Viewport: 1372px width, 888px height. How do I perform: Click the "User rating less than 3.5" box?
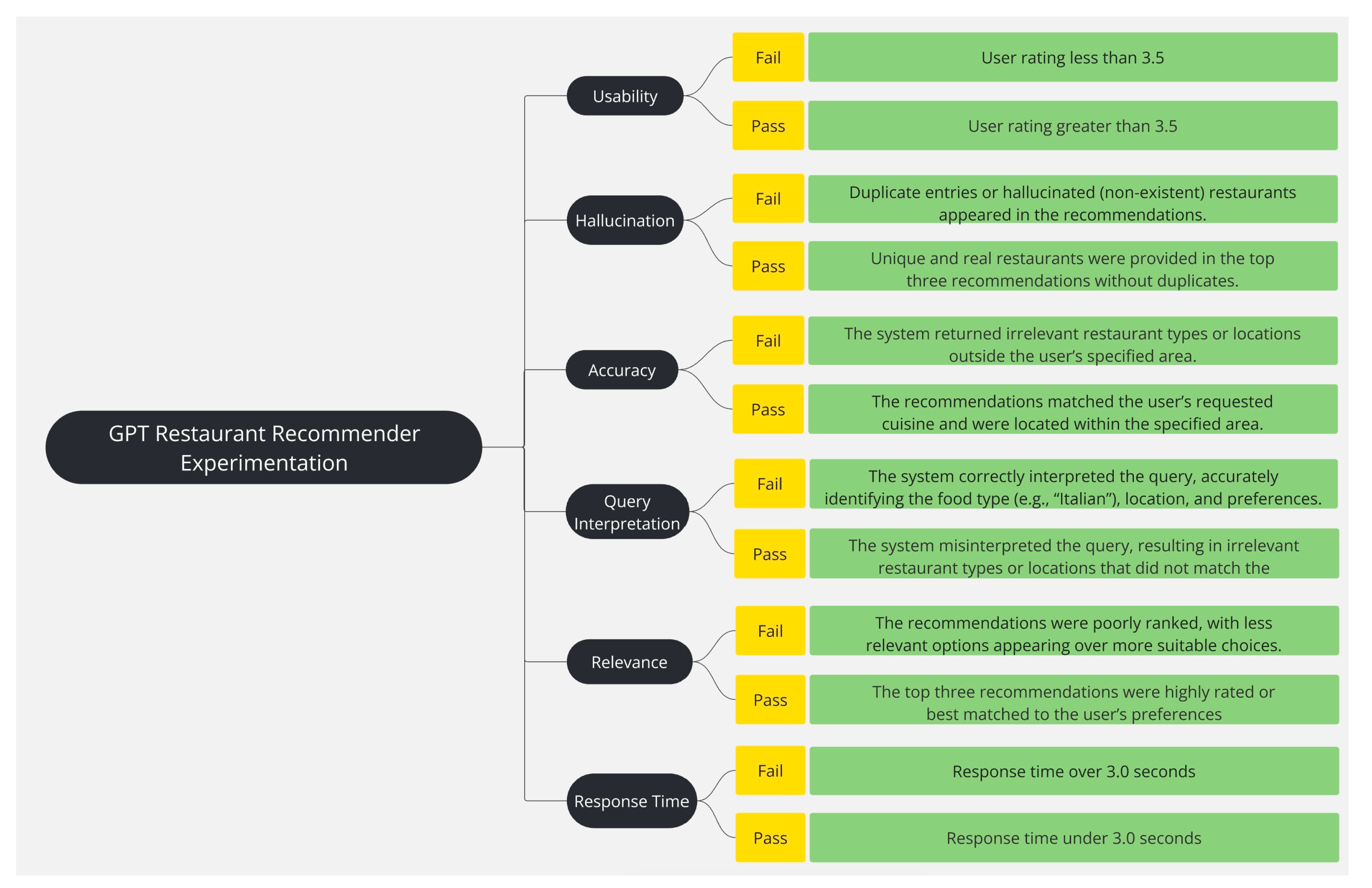pos(1072,57)
